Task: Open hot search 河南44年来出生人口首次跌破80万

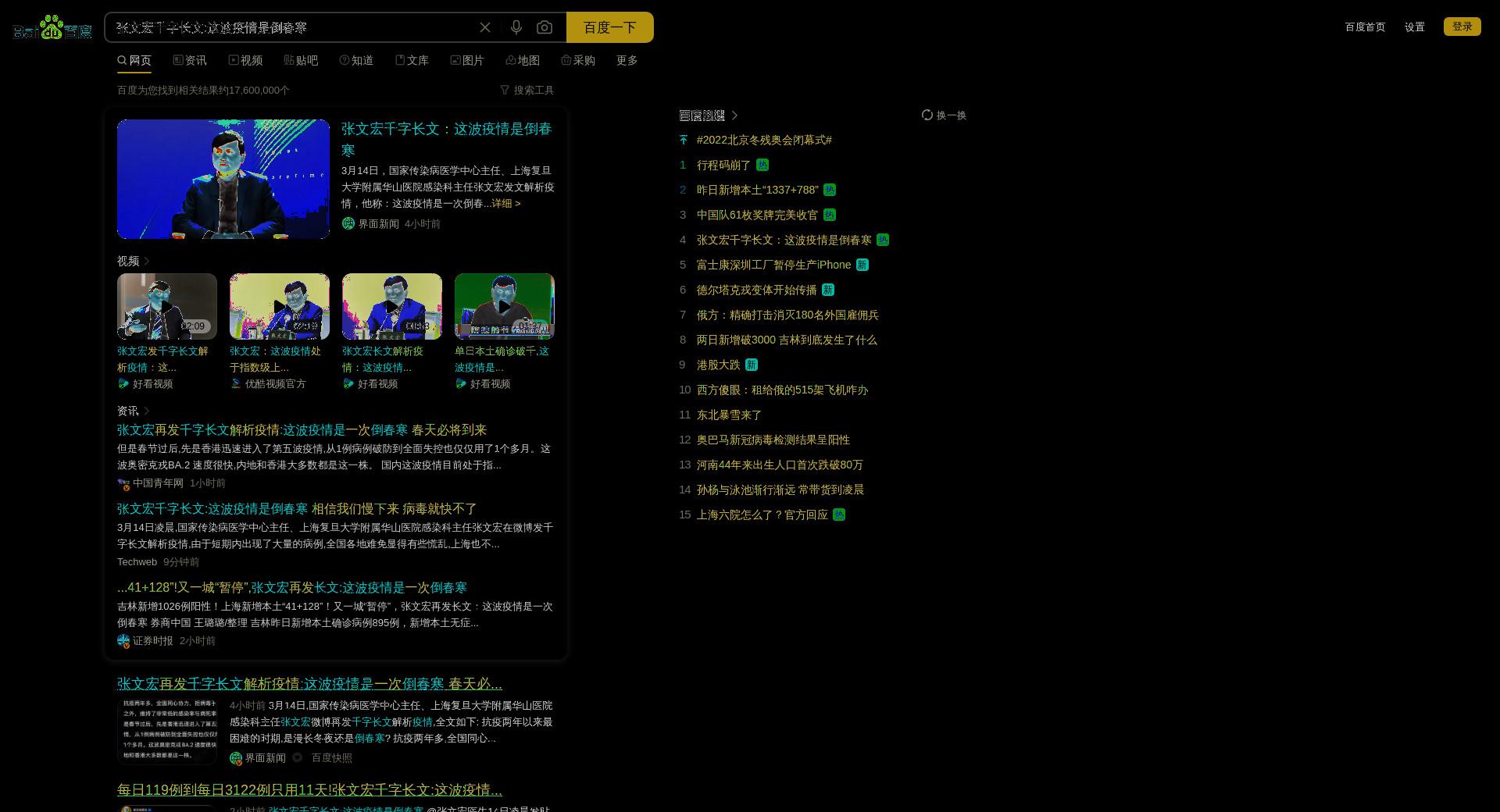Action: (x=780, y=465)
